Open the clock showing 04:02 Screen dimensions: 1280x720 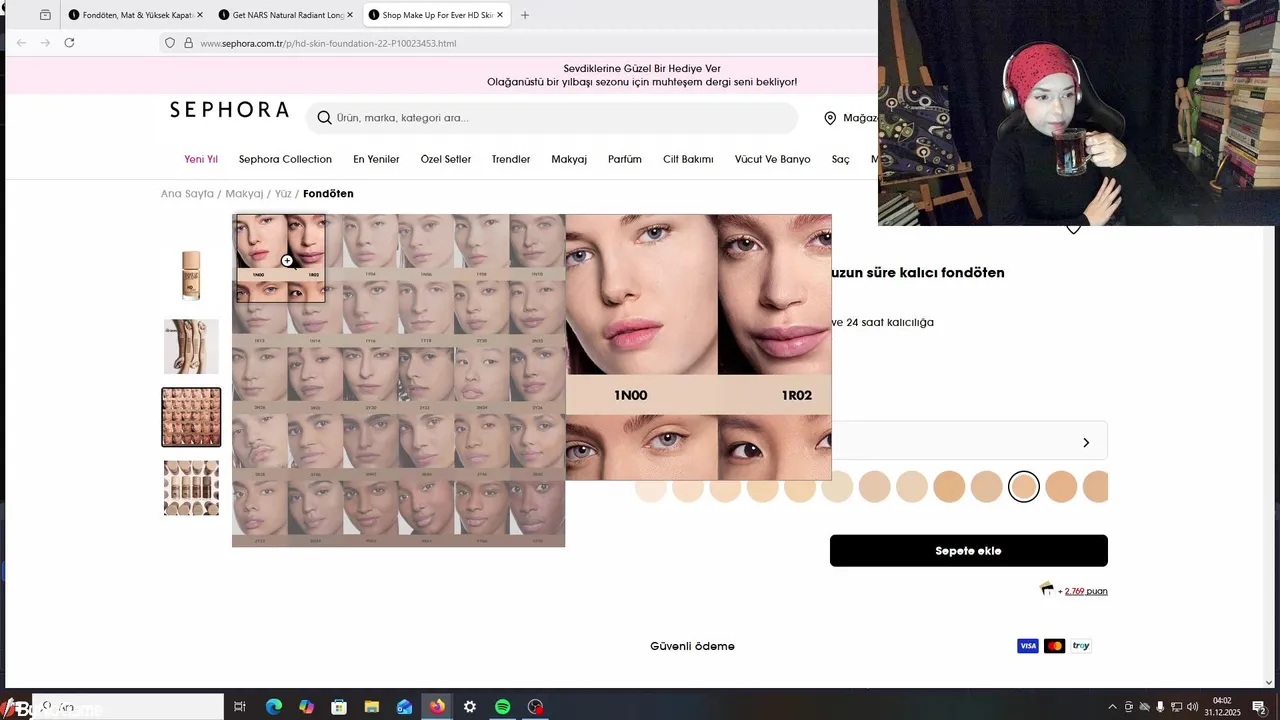(x=1222, y=707)
